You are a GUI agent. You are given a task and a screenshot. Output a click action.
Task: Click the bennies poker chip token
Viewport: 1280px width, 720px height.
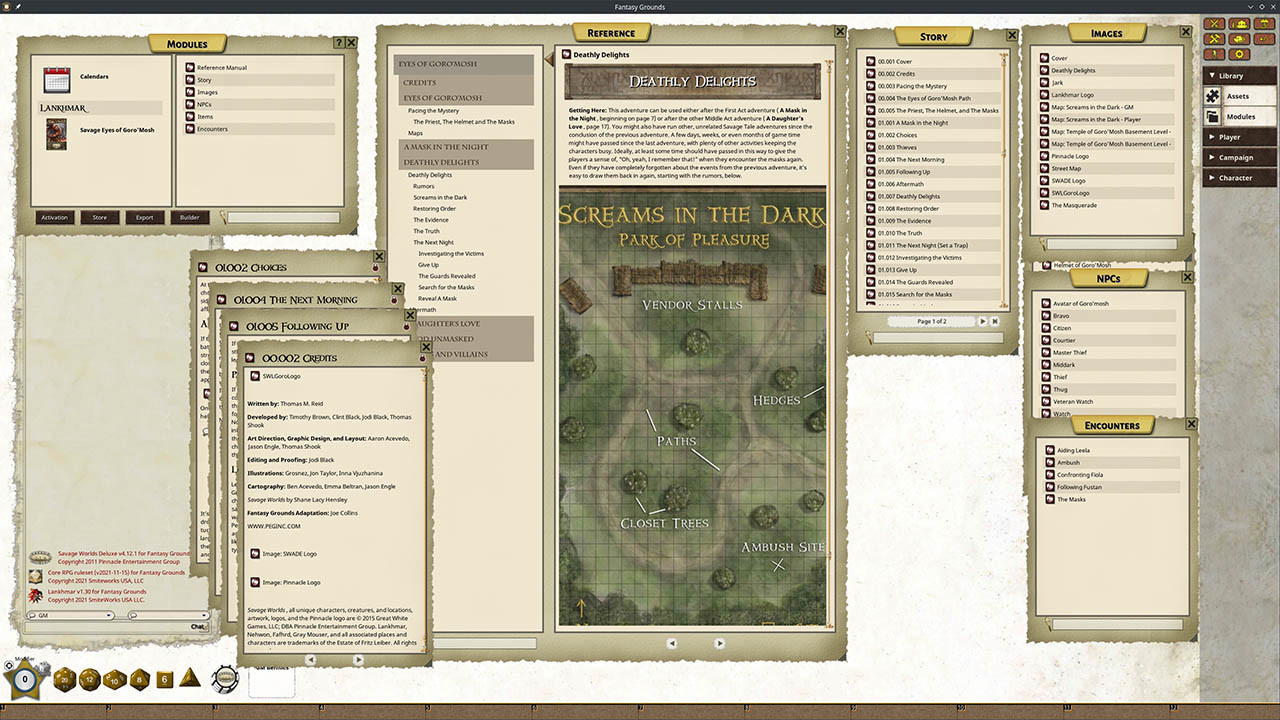pos(225,680)
